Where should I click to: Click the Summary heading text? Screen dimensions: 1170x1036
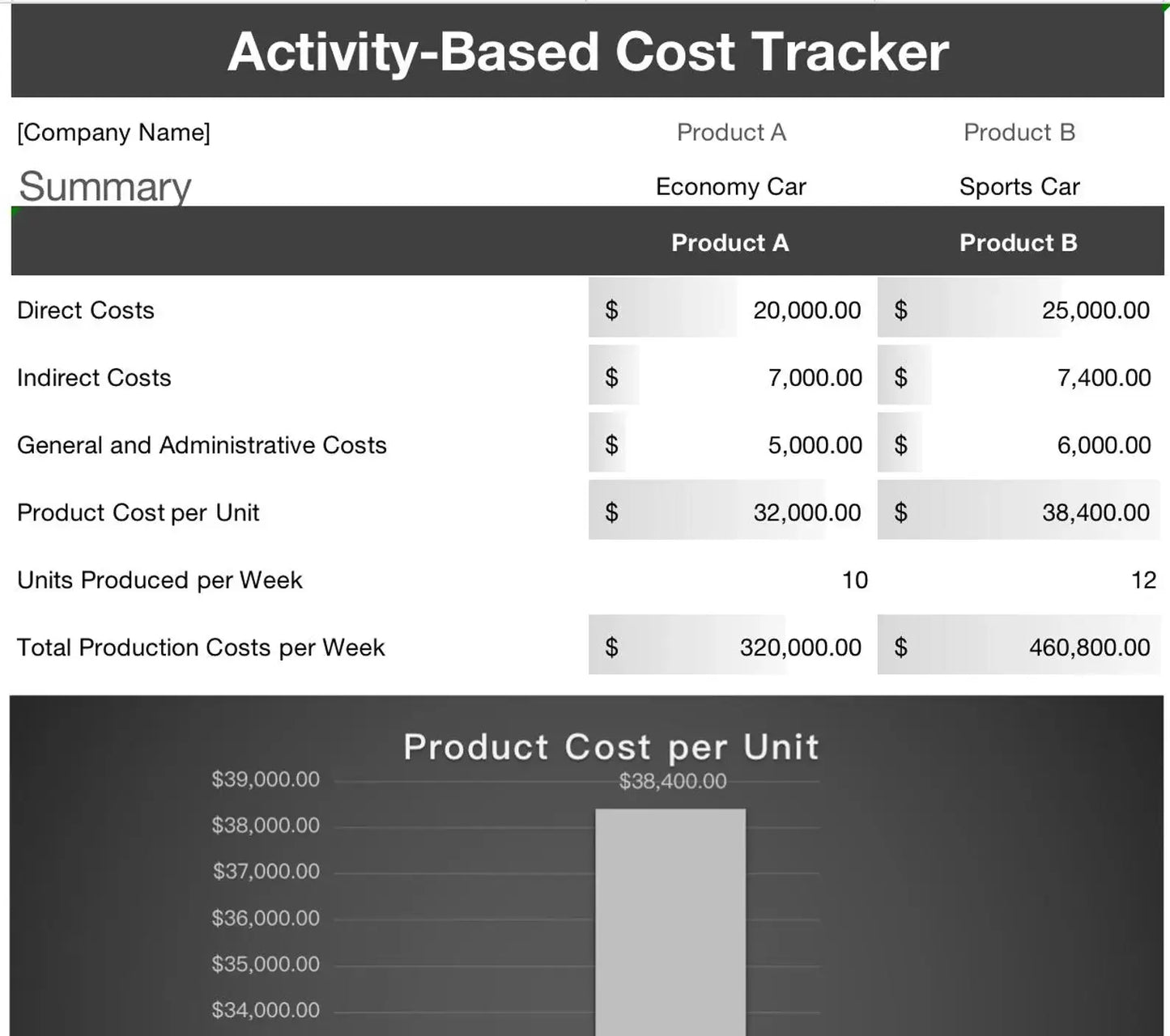[104, 186]
